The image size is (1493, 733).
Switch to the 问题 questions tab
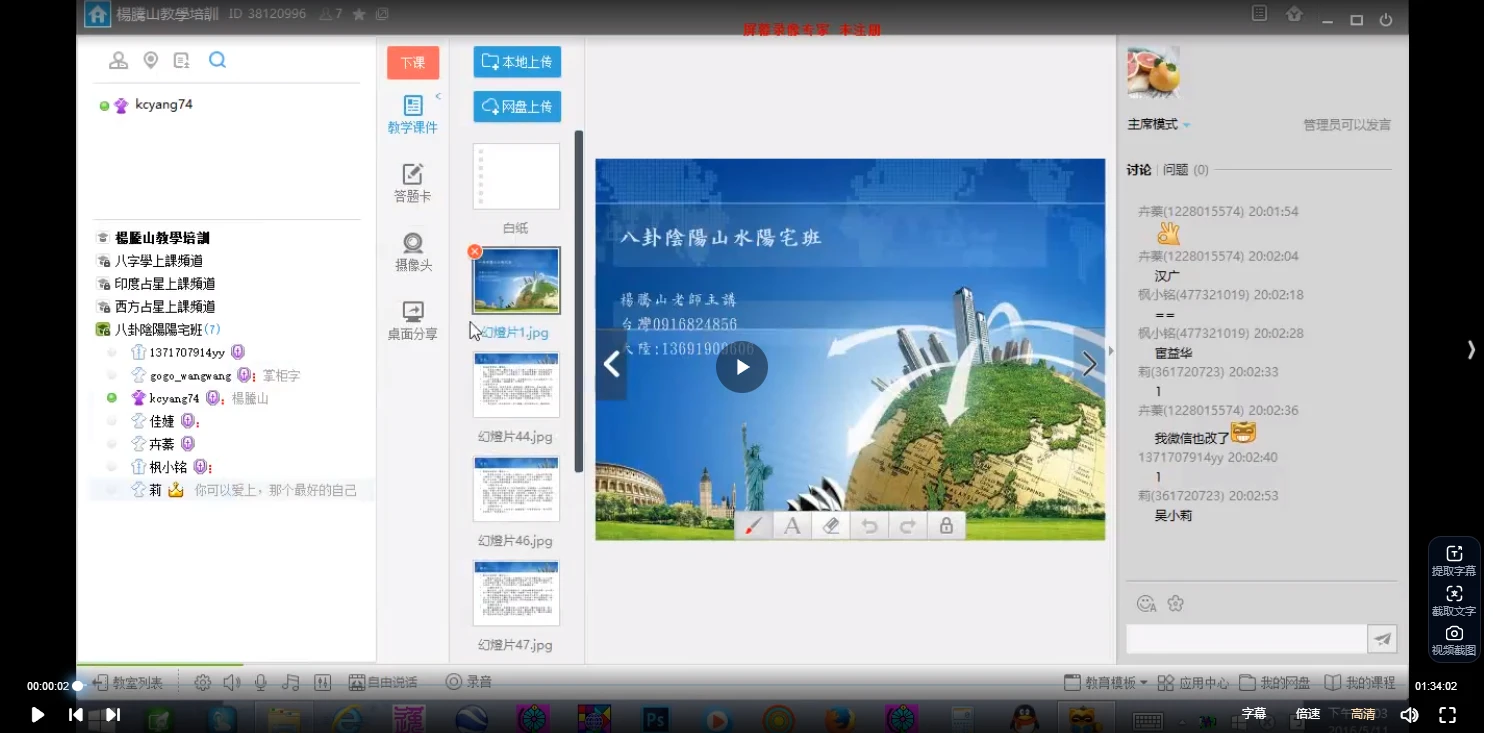tap(1185, 170)
